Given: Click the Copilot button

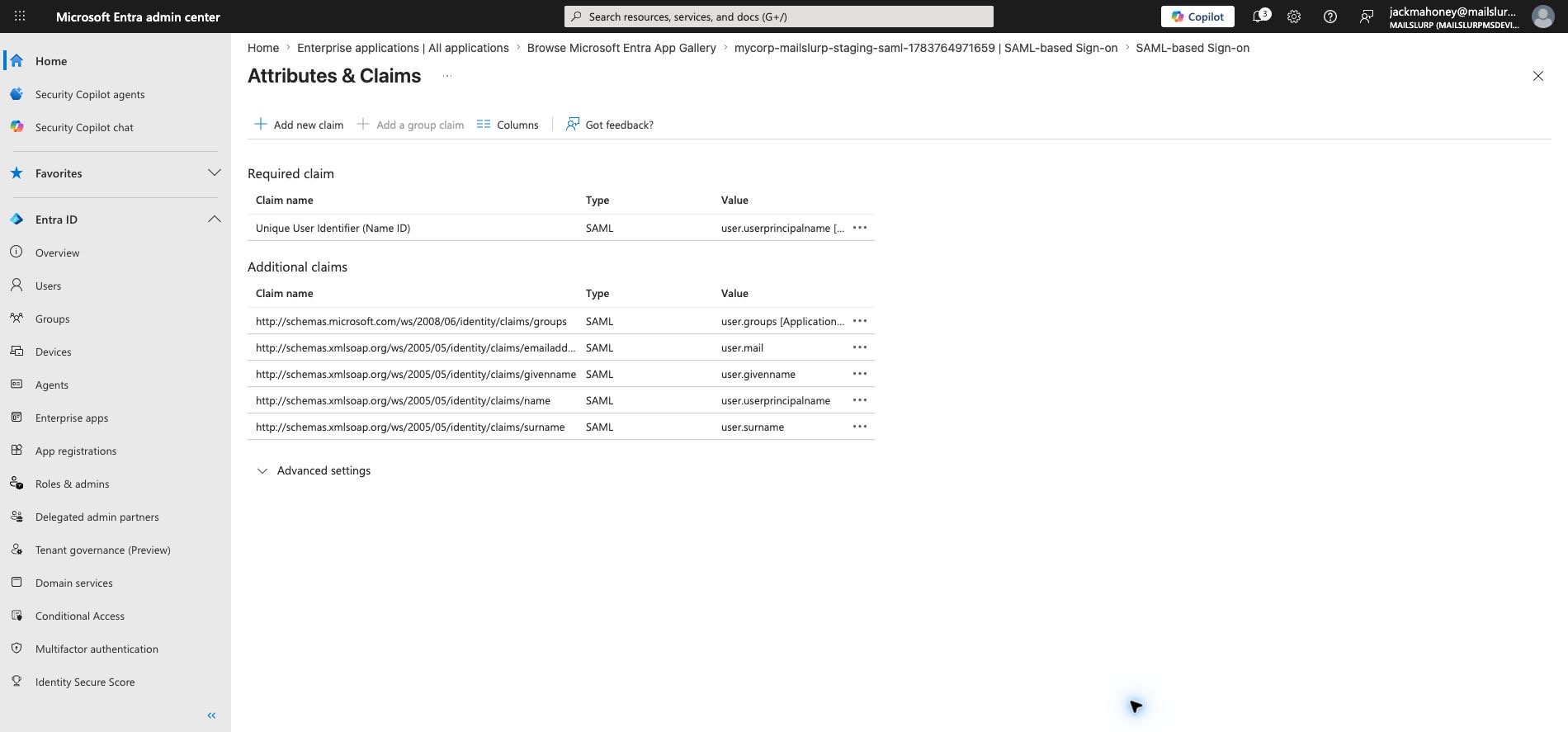Looking at the screenshot, I should pyautogui.click(x=1197, y=17).
